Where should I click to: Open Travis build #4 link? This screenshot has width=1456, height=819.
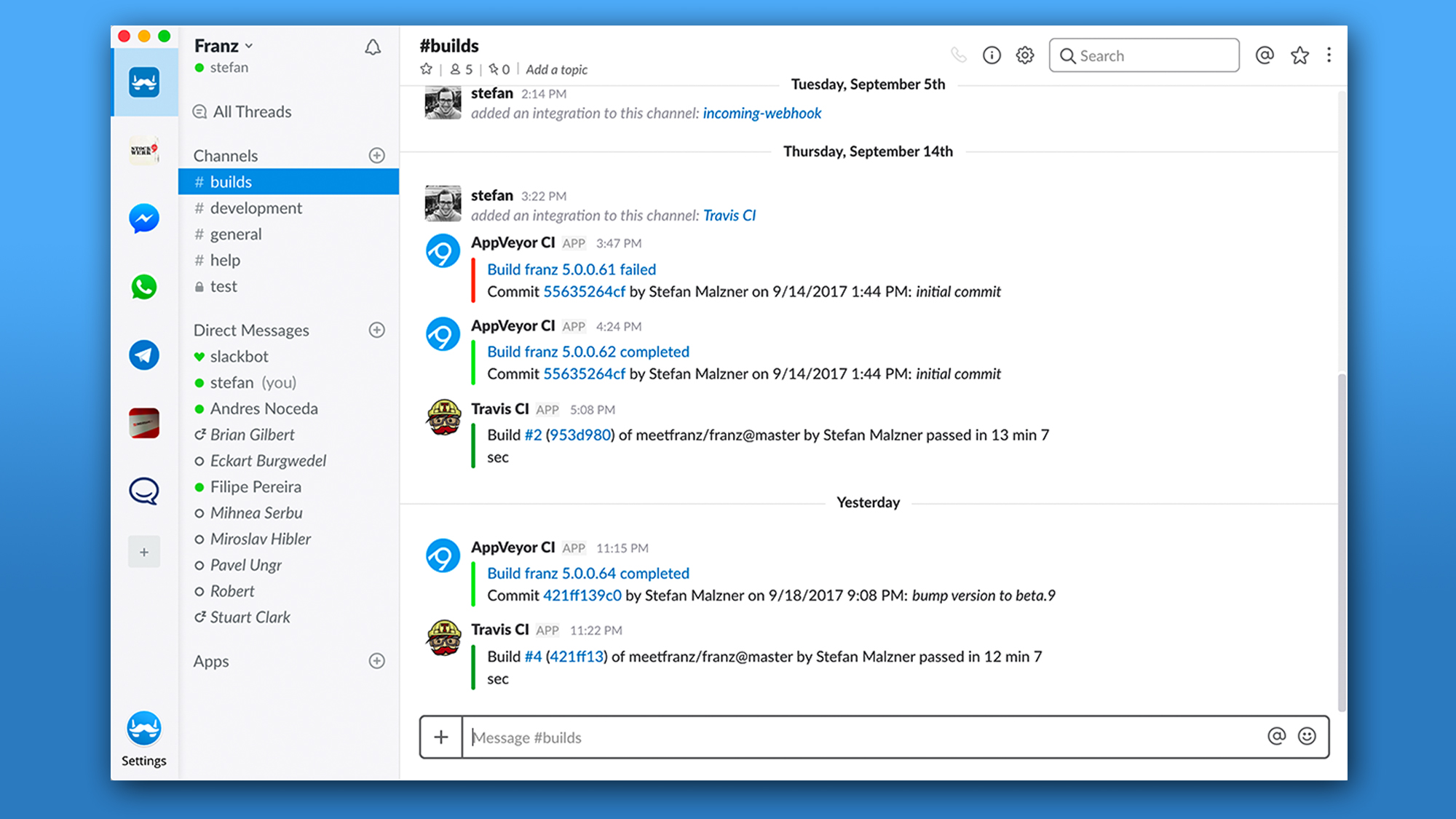click(x=533, y=657)
